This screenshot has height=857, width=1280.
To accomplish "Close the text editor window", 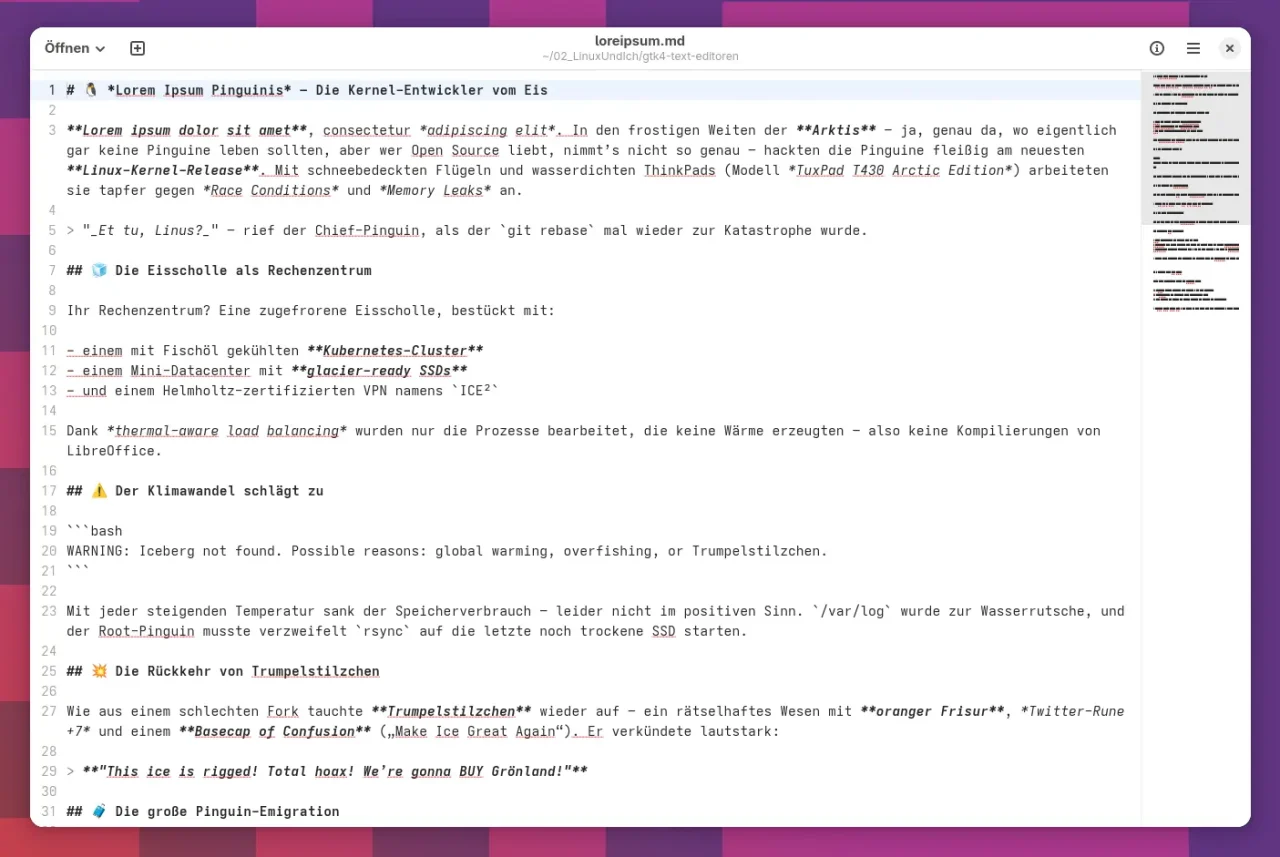I will [x=1230, y=48].
